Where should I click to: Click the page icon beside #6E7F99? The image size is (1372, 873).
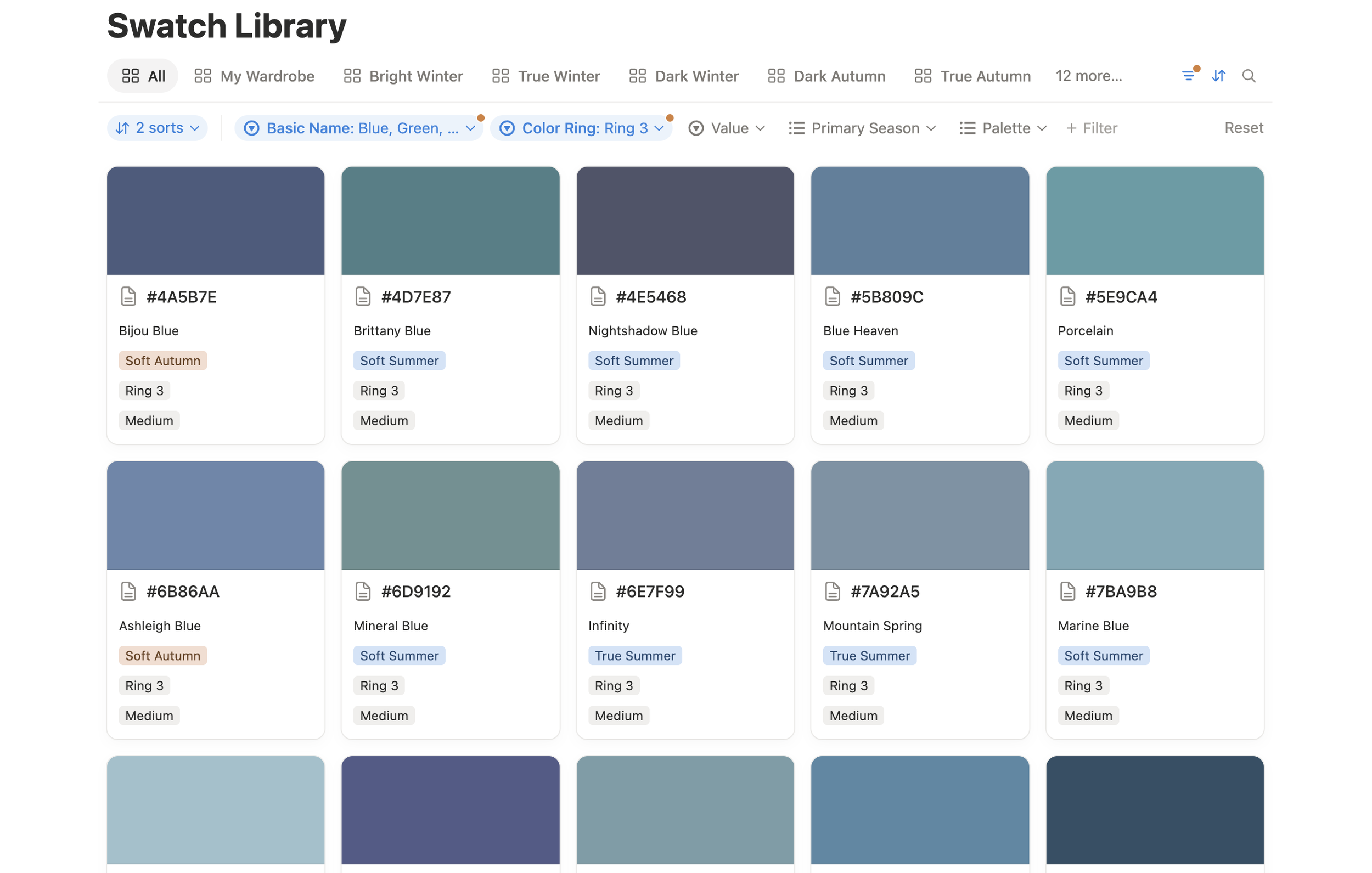(x=598, y=592)
